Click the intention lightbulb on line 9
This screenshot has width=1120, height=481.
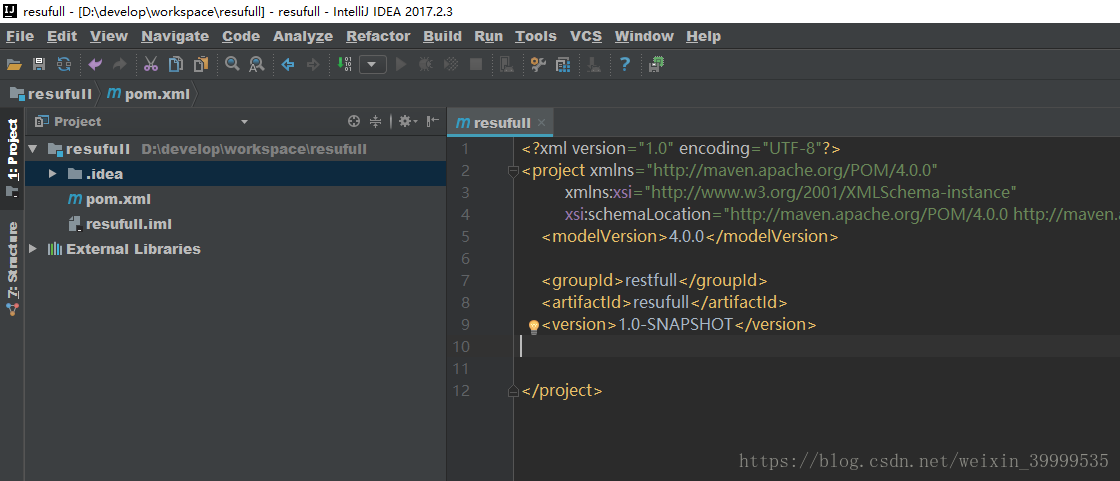[534, 327]
